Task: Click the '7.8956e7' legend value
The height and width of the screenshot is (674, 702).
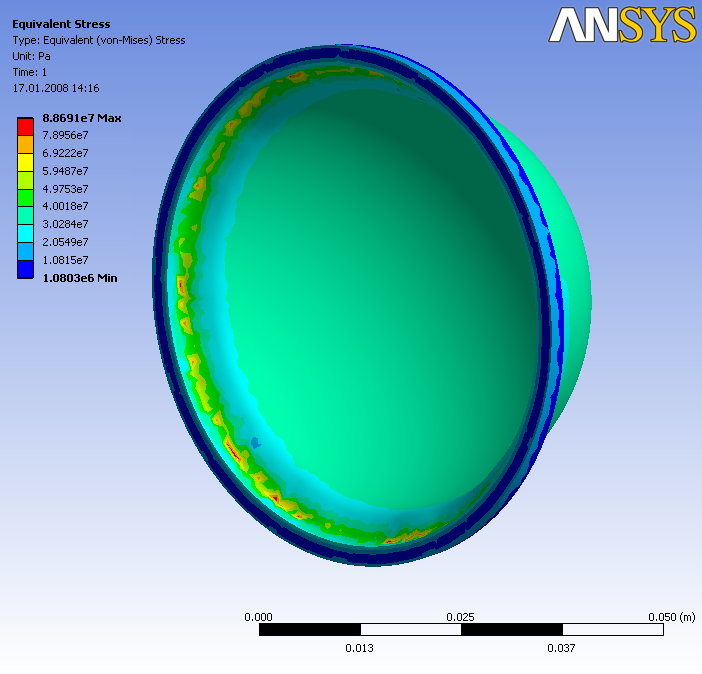Action: 65,135
